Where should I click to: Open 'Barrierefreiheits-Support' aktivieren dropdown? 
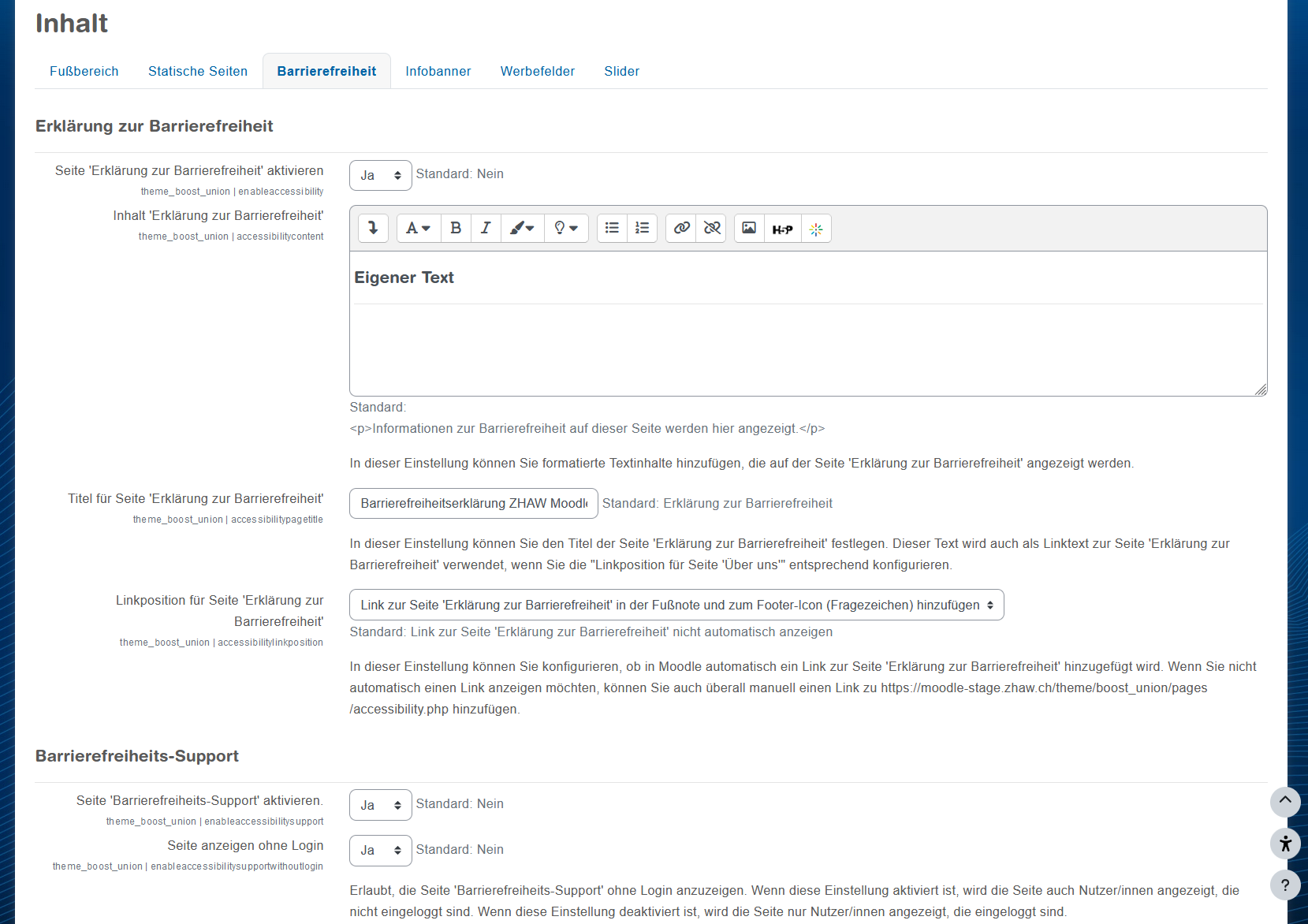pyautogui.click(x=381, y=805)
